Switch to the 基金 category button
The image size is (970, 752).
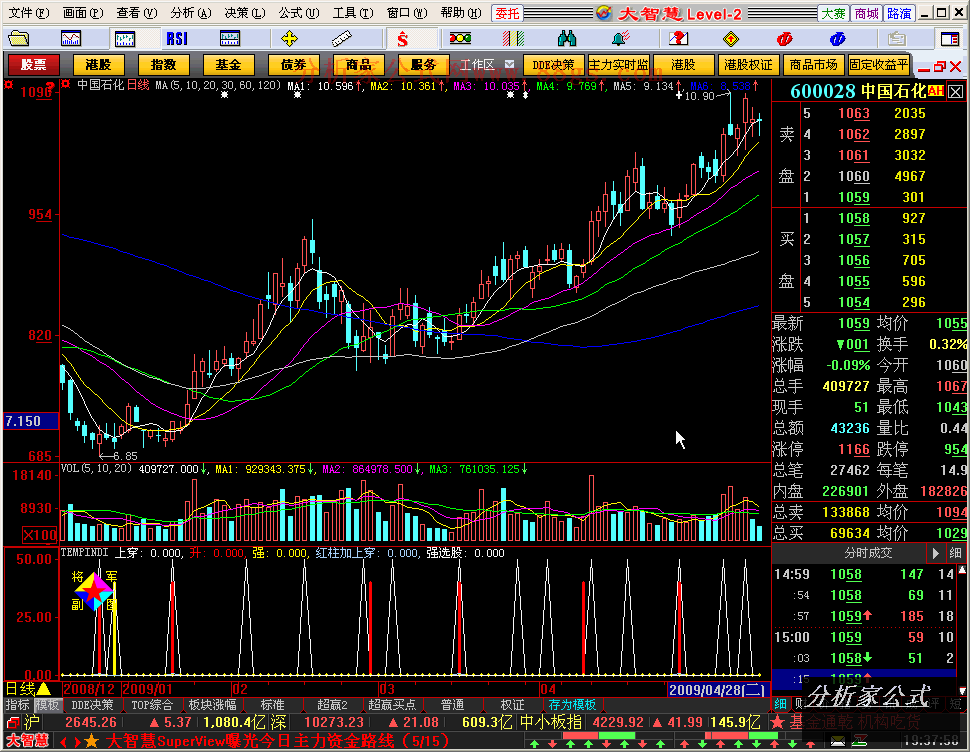pyautogui.click(x=228, y=64)
